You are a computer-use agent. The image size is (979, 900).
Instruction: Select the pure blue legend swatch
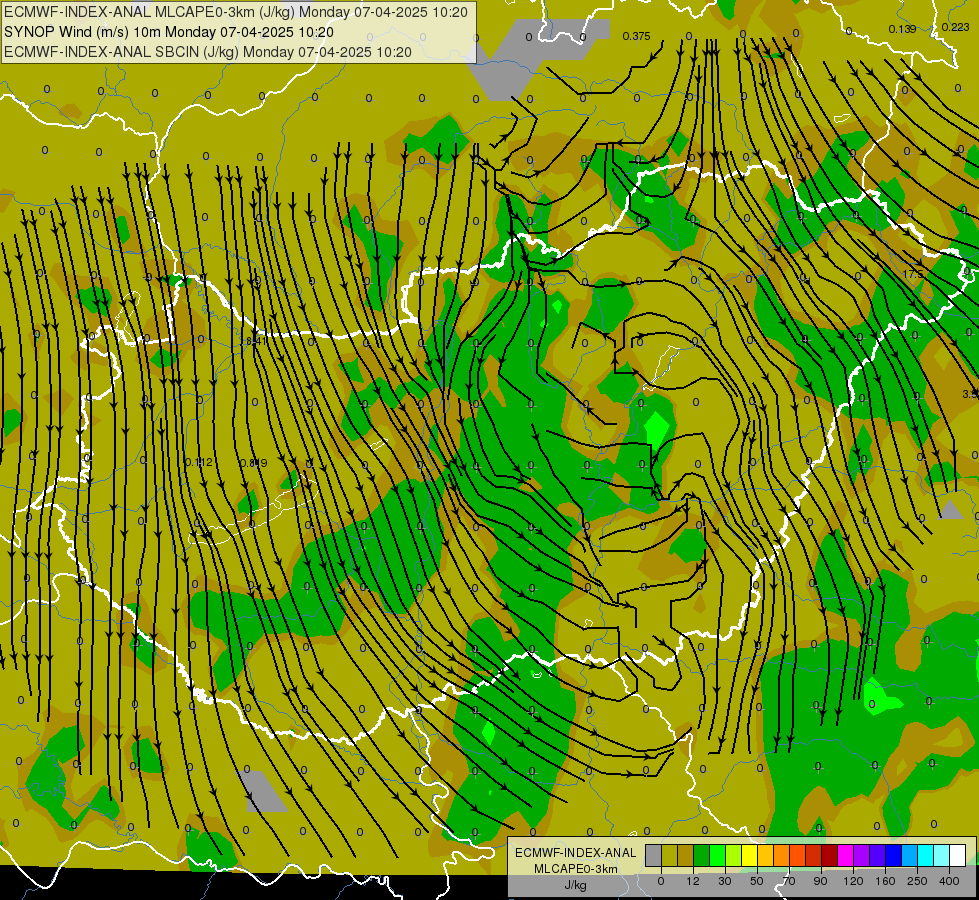pyautogui.click(x=894, y=856)
